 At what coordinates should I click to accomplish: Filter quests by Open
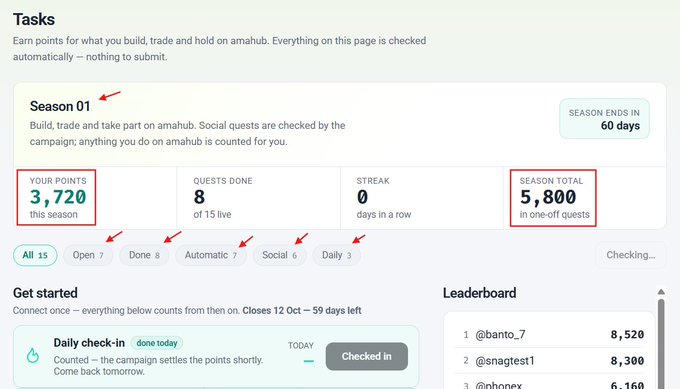click(x=88, y=255)
